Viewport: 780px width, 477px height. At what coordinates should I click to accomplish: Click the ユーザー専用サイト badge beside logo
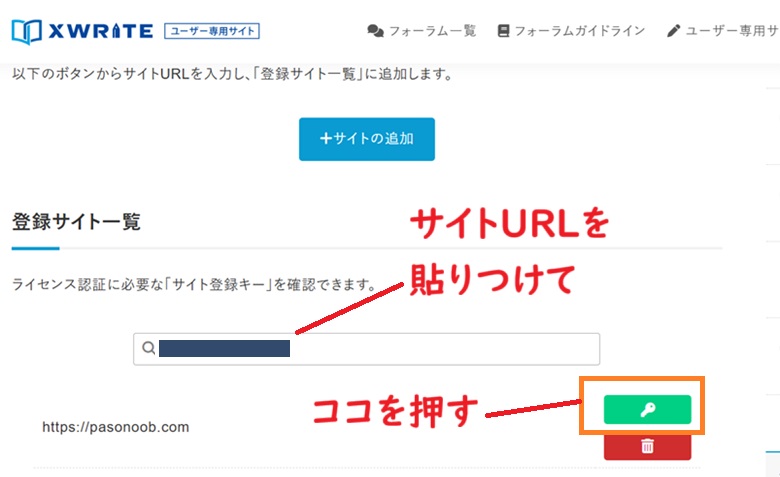[212, 31]
